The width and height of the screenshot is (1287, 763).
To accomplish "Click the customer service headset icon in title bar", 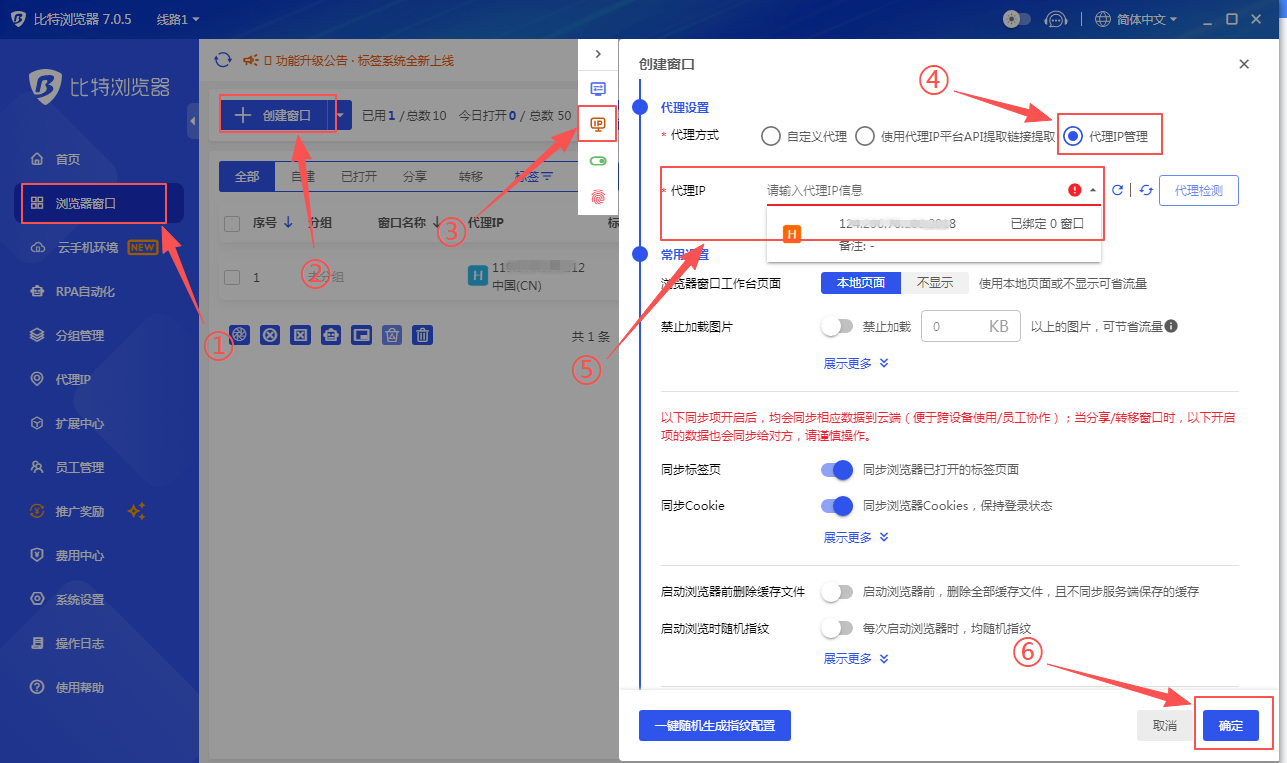I will 1056,18.
